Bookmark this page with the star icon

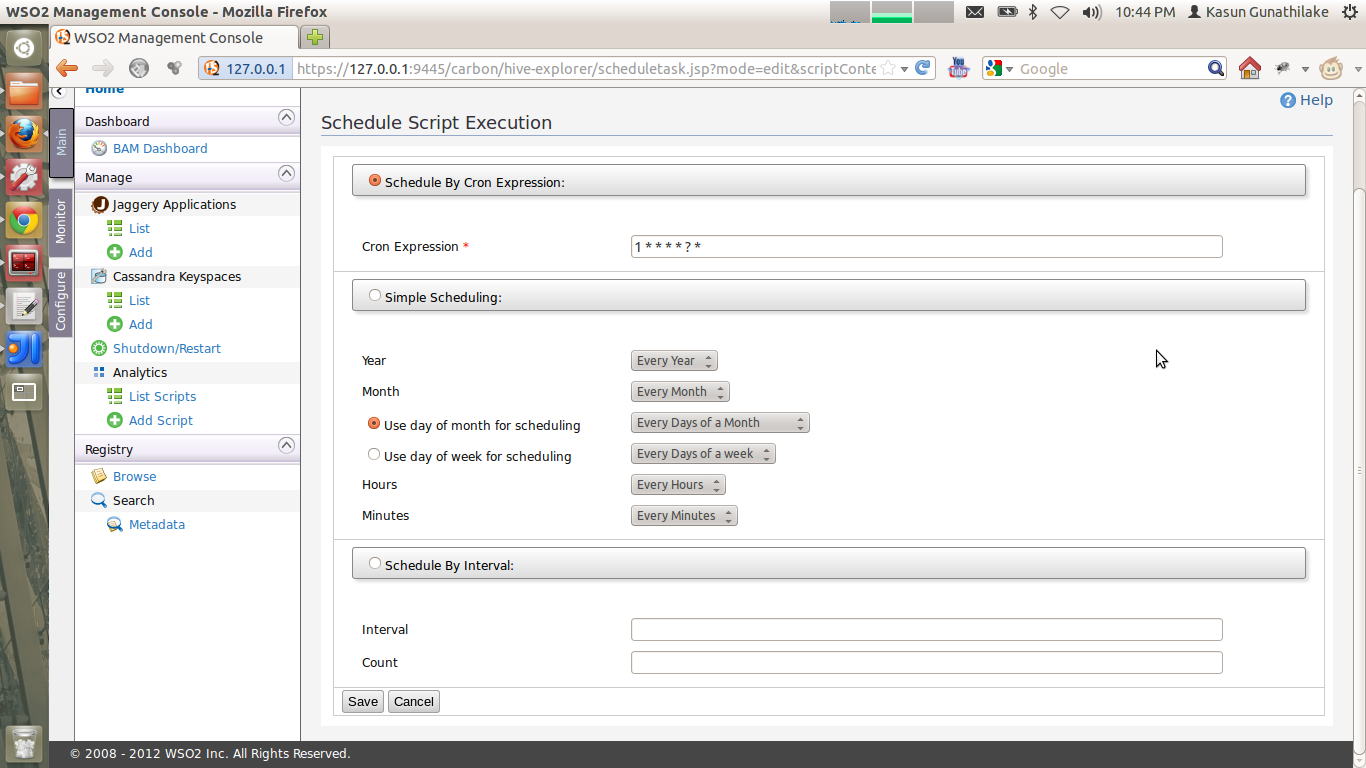887,69
